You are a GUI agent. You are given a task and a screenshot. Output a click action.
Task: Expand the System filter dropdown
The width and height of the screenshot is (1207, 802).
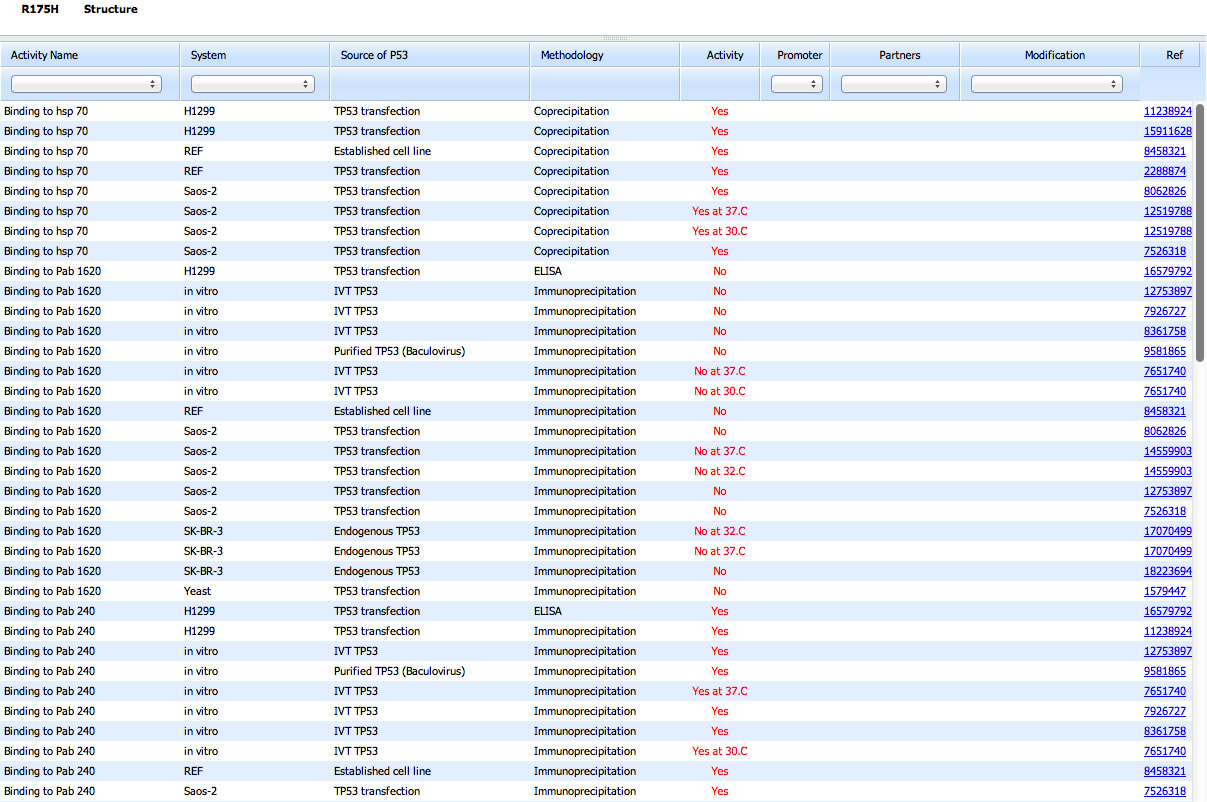click(252, 85)
